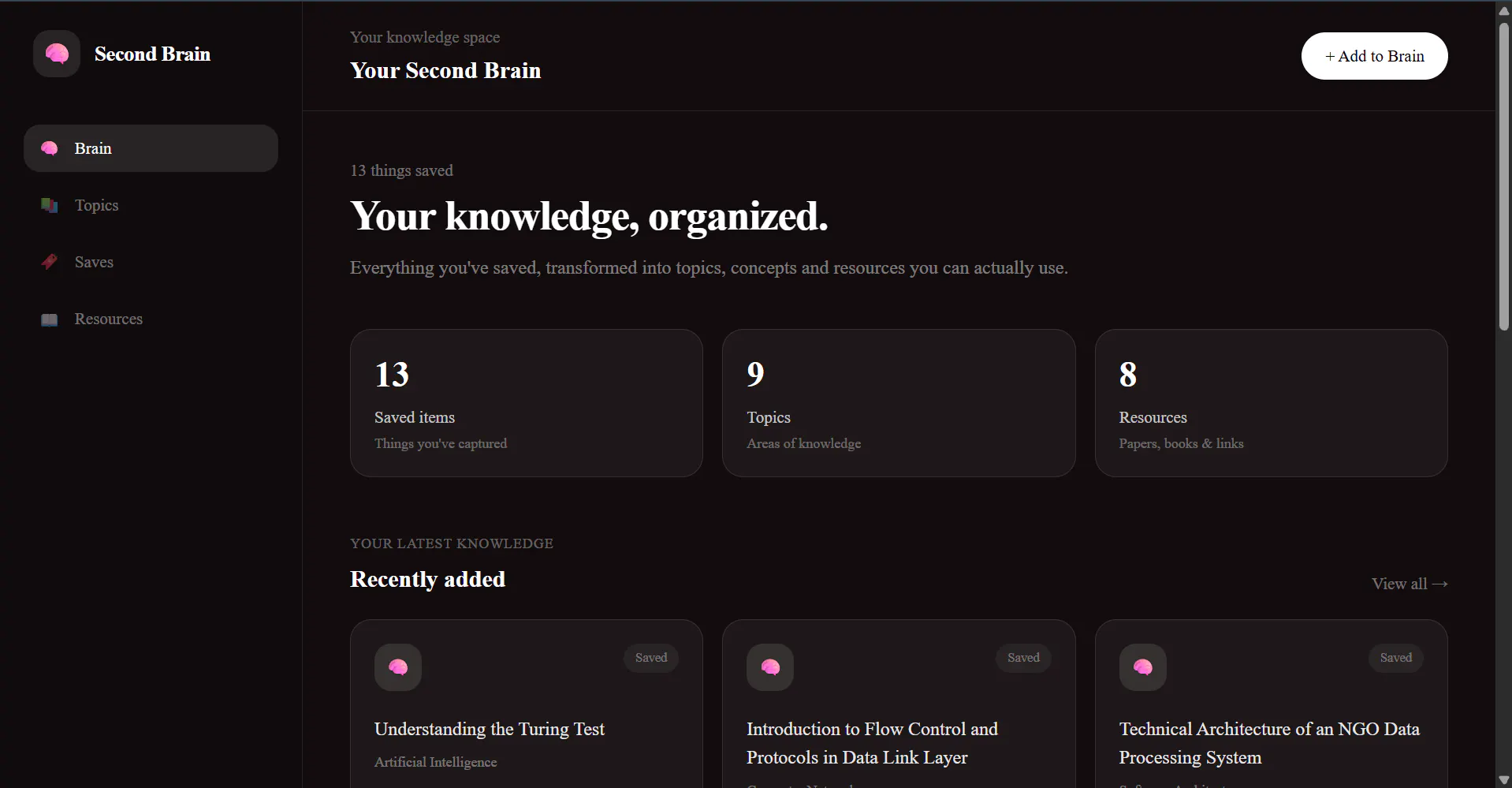Click Artificial Intelligence topic label
Image resolution: width=1512 pixels, height=788 pixels.
tap(436, 762)
